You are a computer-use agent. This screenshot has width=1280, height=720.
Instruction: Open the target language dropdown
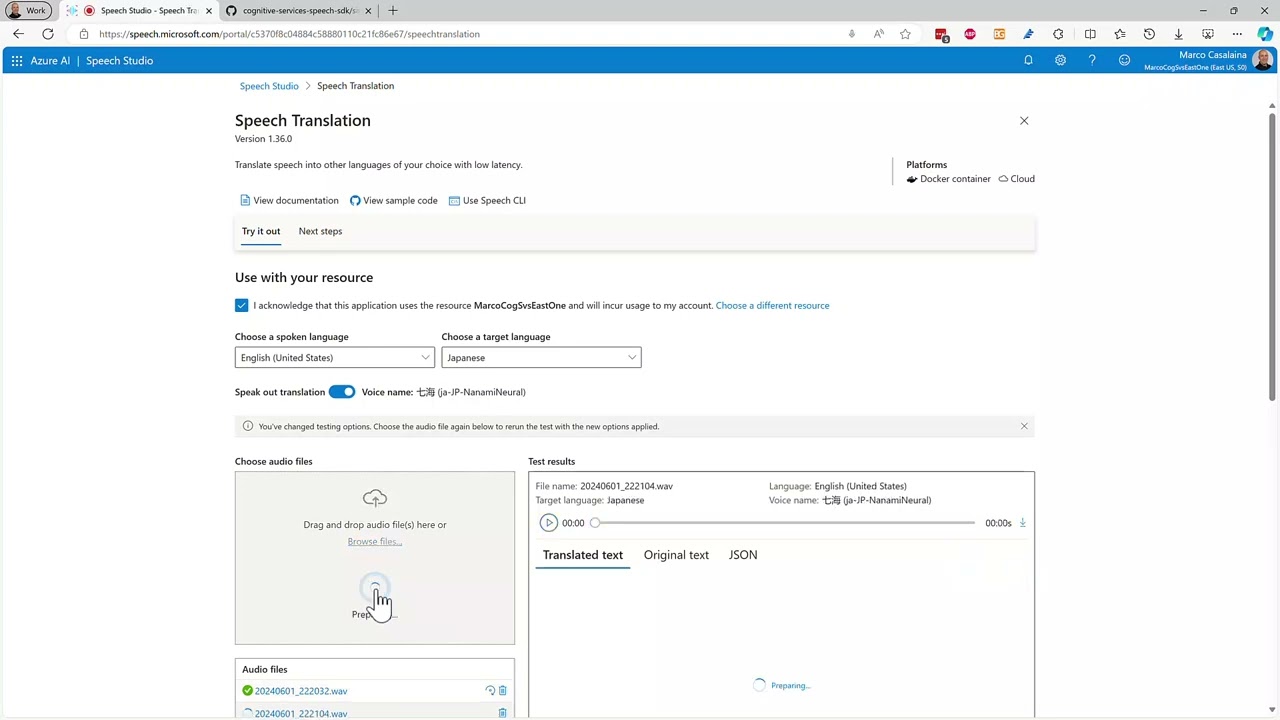(x=541, y=358)
